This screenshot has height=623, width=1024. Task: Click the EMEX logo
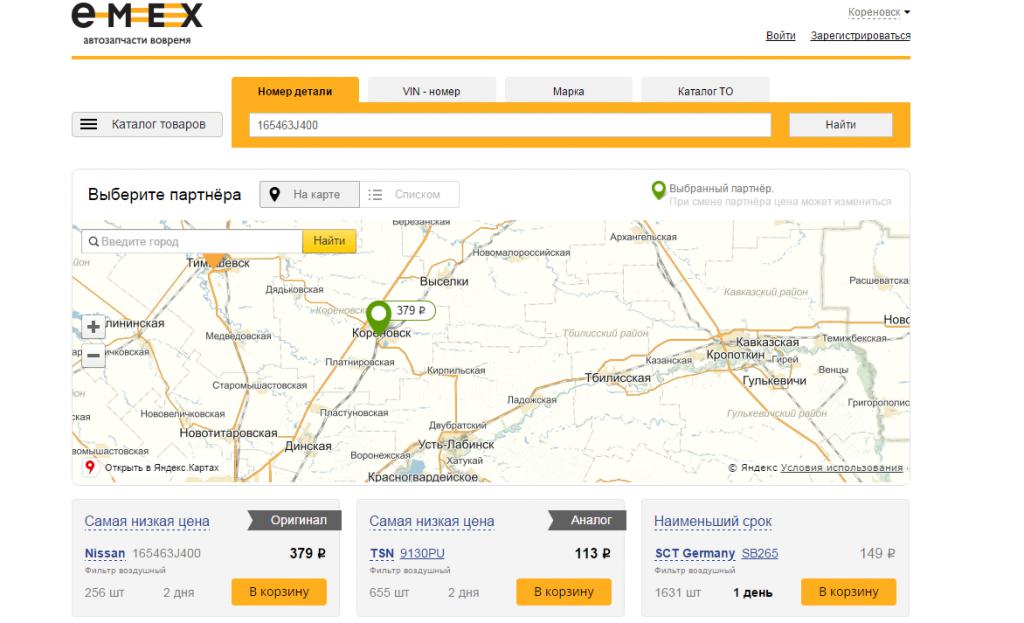pyautogui.click(x=137, y=24)
